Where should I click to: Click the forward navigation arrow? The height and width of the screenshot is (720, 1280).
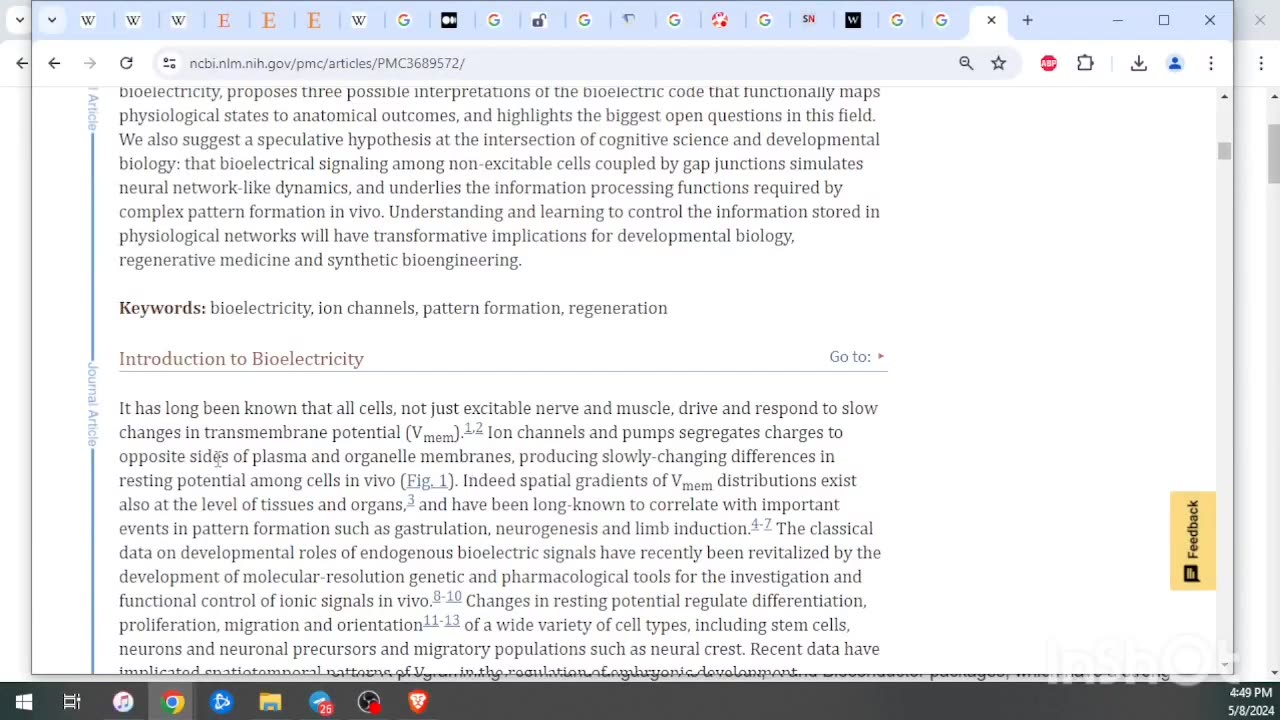(x=90, y=63)
